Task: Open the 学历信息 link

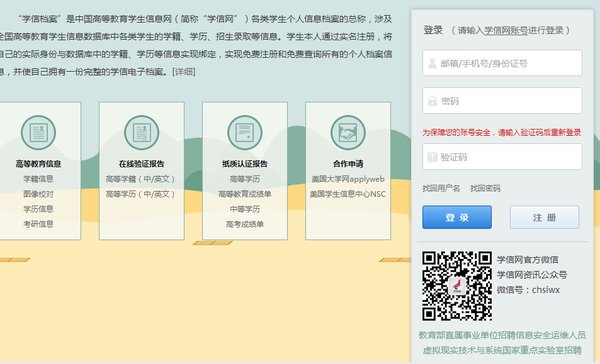Action: [x=38, y=209]
